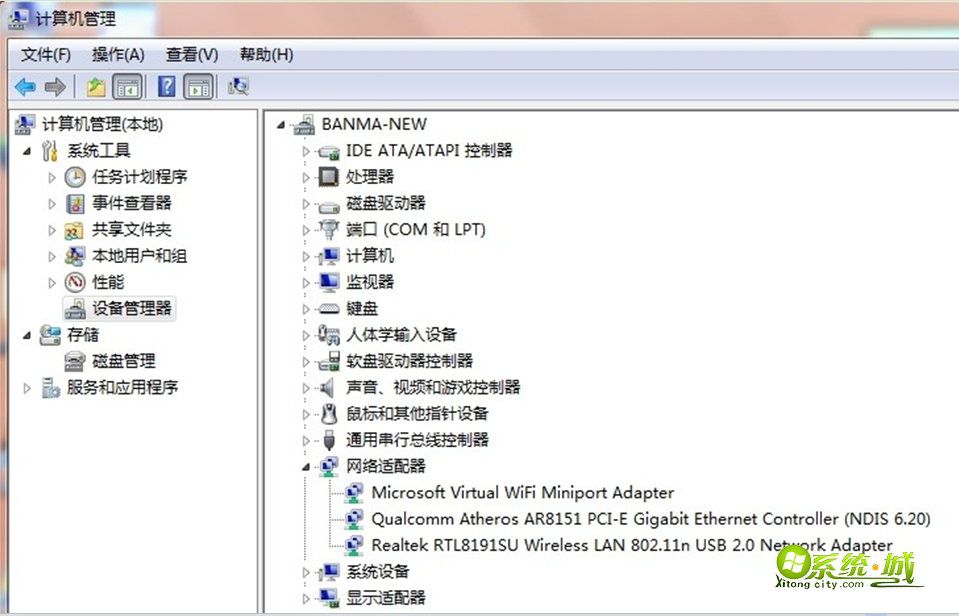The height and width of the screenshot is (616, 959).
Task: Open the 查看(V) menu
Action: pyautogui.click(x=192, y=54)
